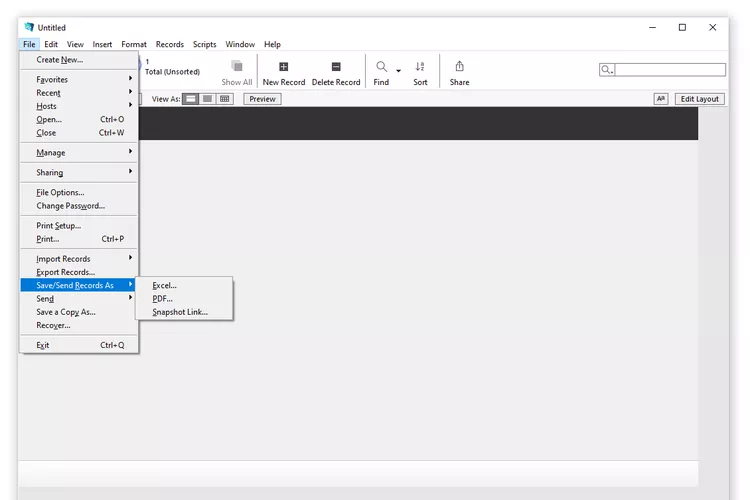Open the Window menu
Image resolution: width=750 pixels, height=500 pixels.
(x=240, y=44)
